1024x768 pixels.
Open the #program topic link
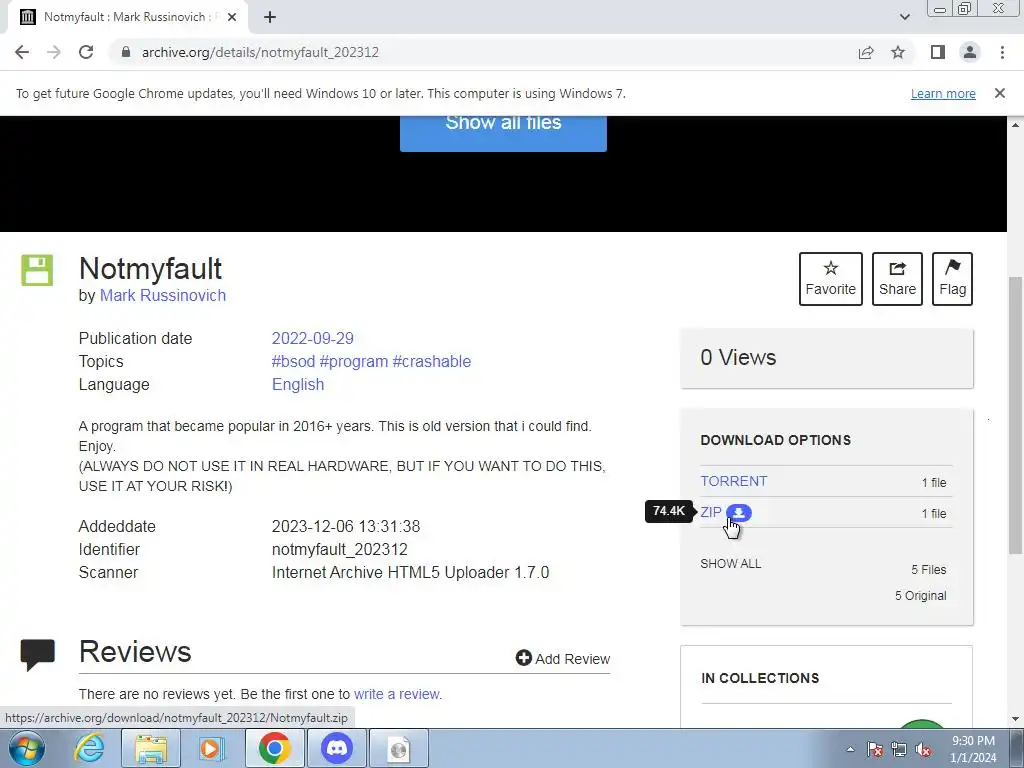point(353,361)
